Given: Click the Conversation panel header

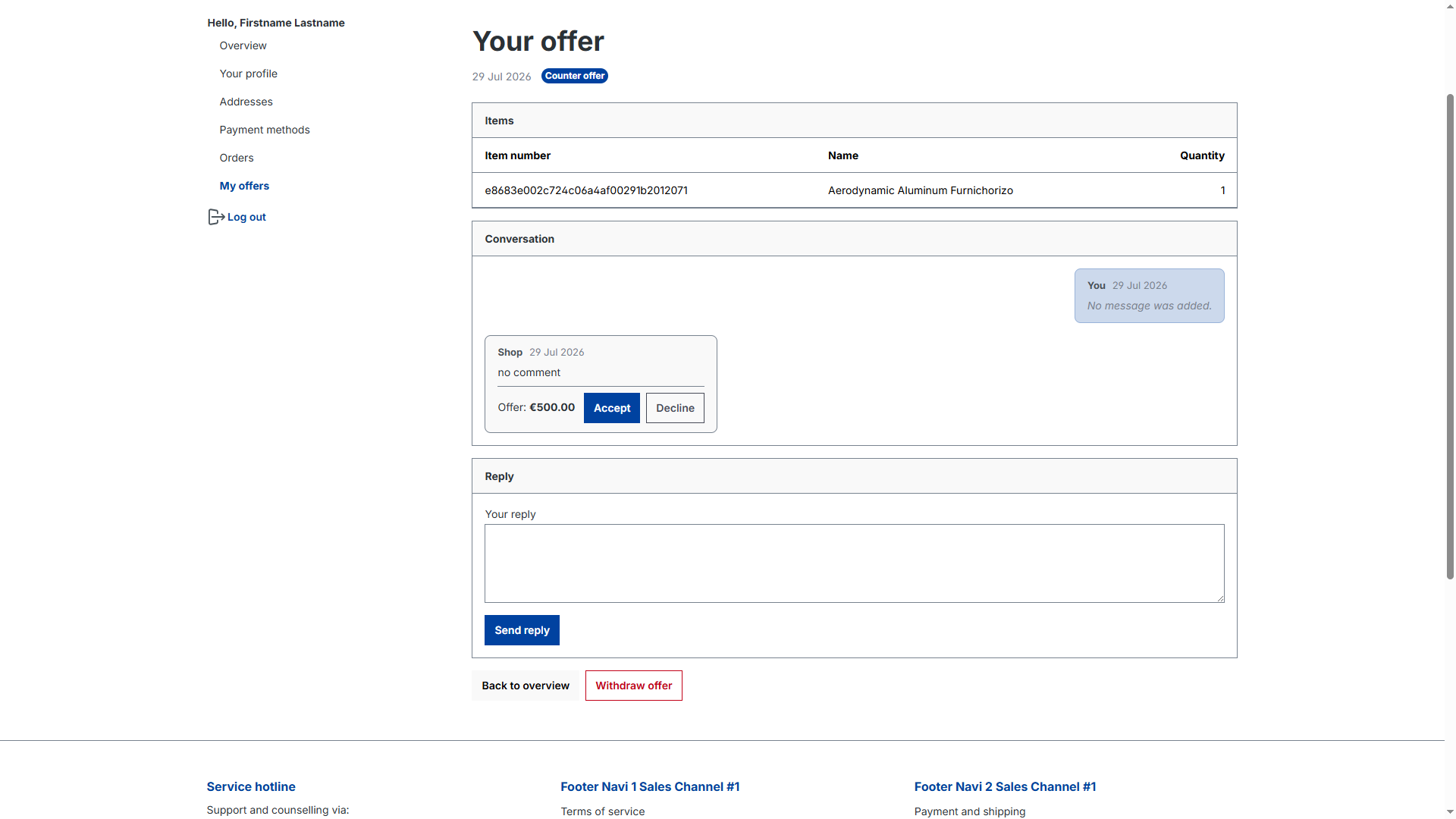Looking at the screenshot, I should click(855, 239).
